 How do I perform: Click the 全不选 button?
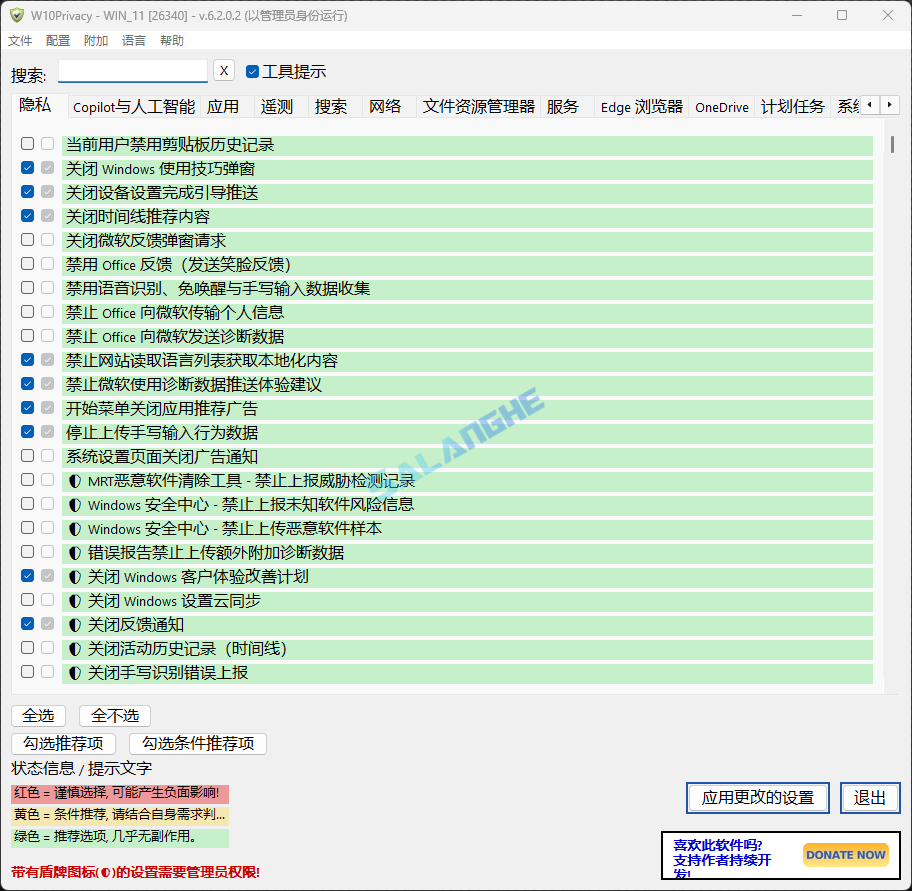click(x=115, y=715)
